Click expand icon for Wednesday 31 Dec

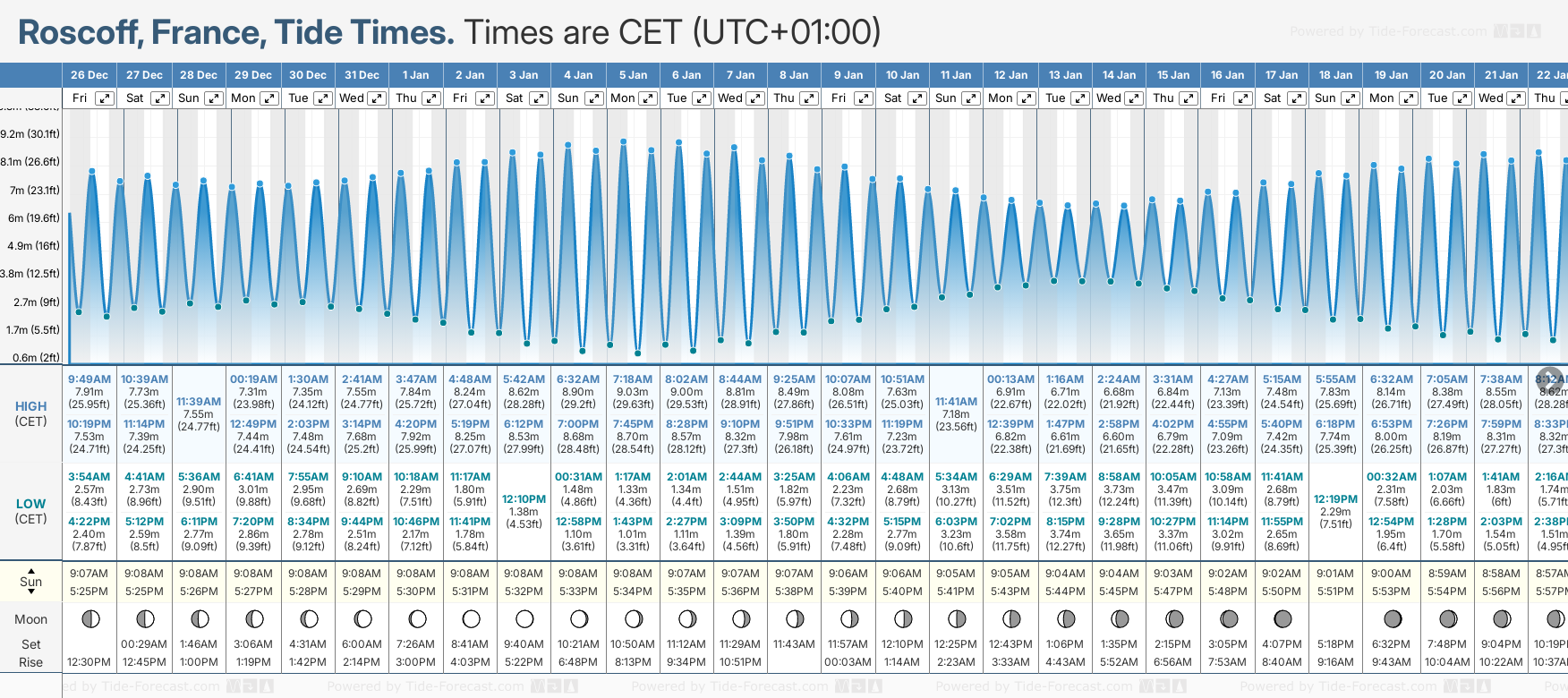[377, 98]
